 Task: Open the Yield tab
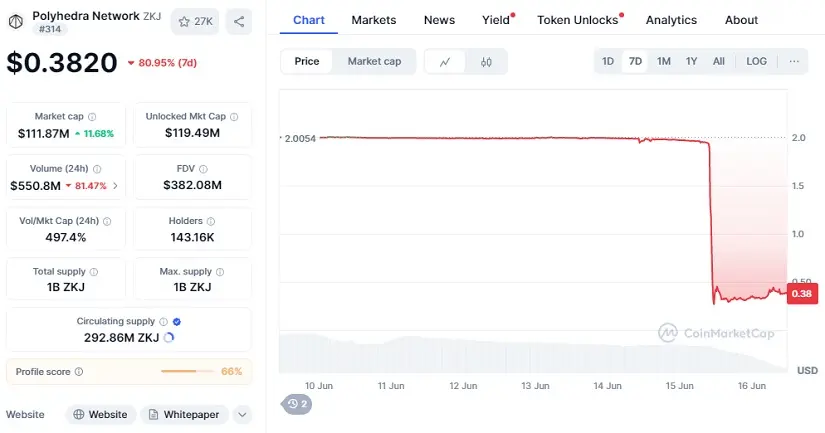[496, 20]
